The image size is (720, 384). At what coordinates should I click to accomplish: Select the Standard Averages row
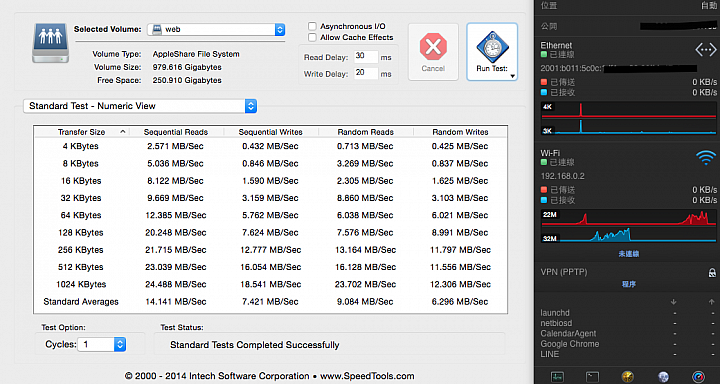tap(270, 302)
